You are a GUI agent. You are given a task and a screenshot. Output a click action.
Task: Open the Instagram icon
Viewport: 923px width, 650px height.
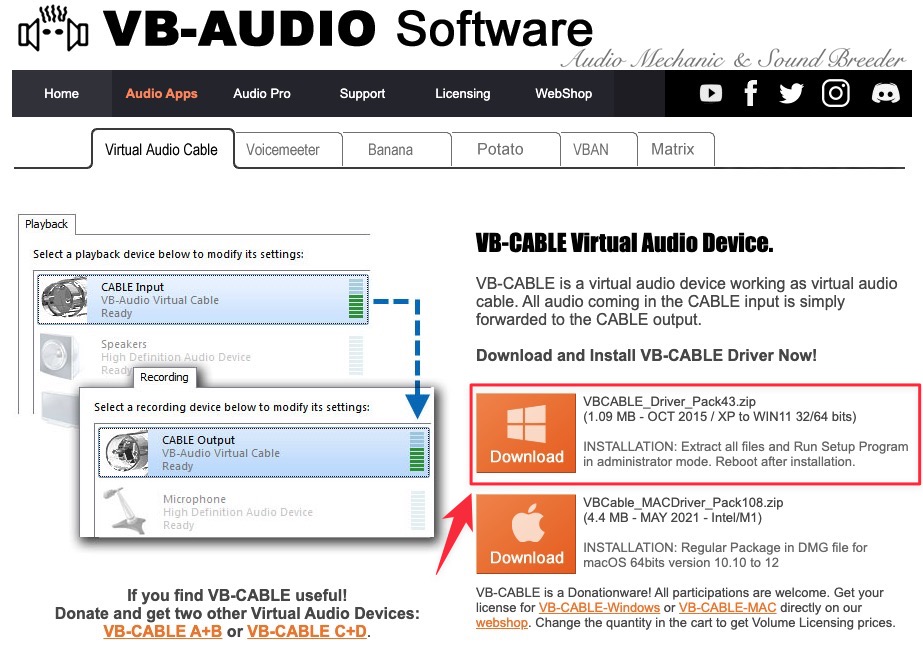click(x=836, y=93)
